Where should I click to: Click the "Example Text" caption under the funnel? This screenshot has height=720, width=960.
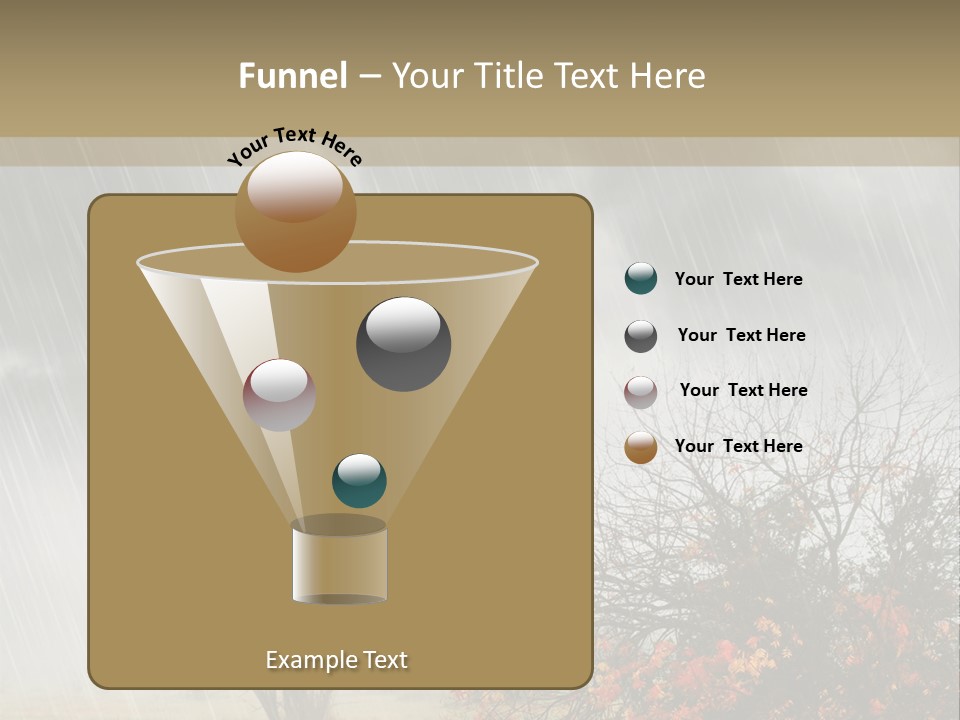[x=336, y=660]
